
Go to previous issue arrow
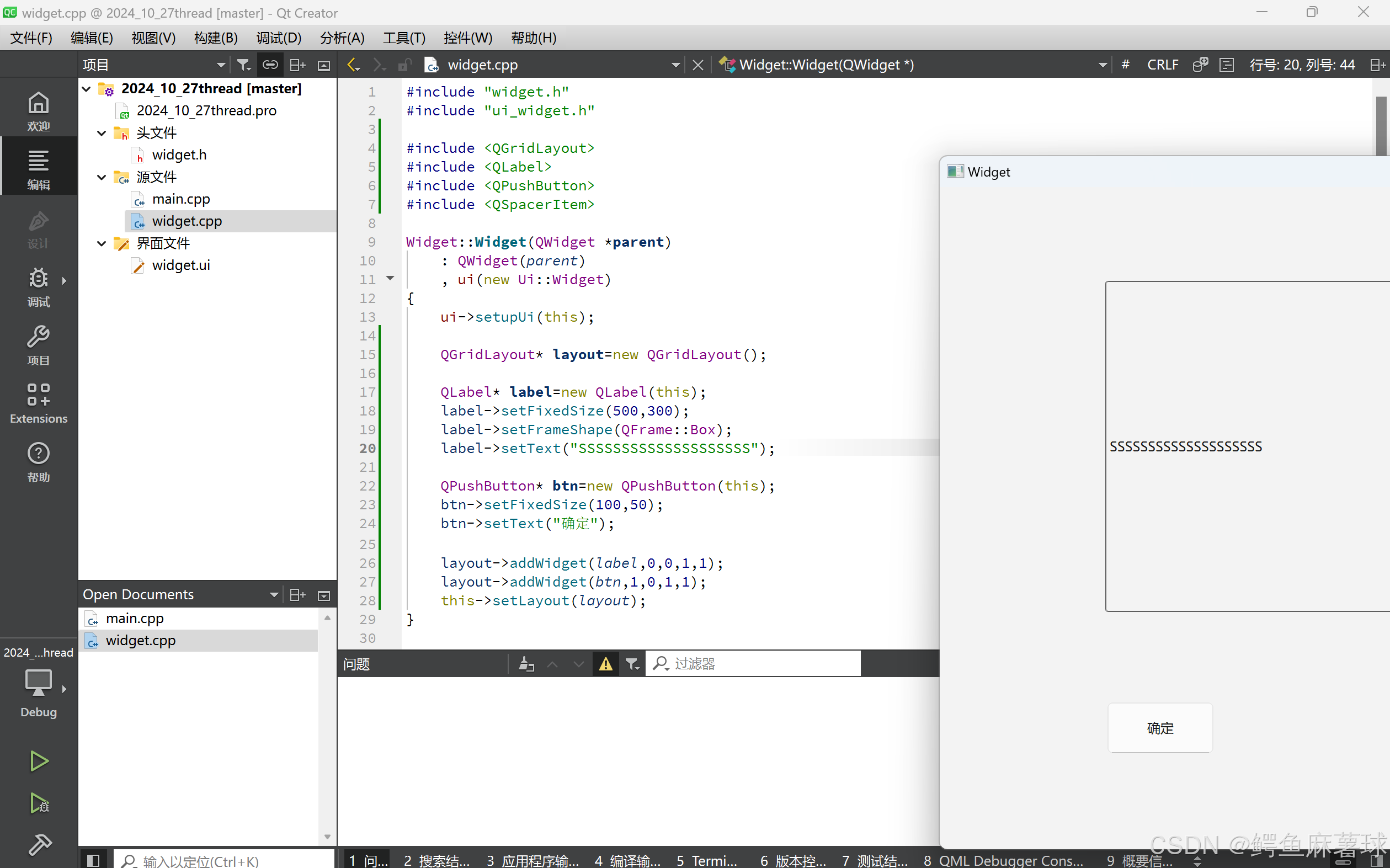(x=552, y=664)
